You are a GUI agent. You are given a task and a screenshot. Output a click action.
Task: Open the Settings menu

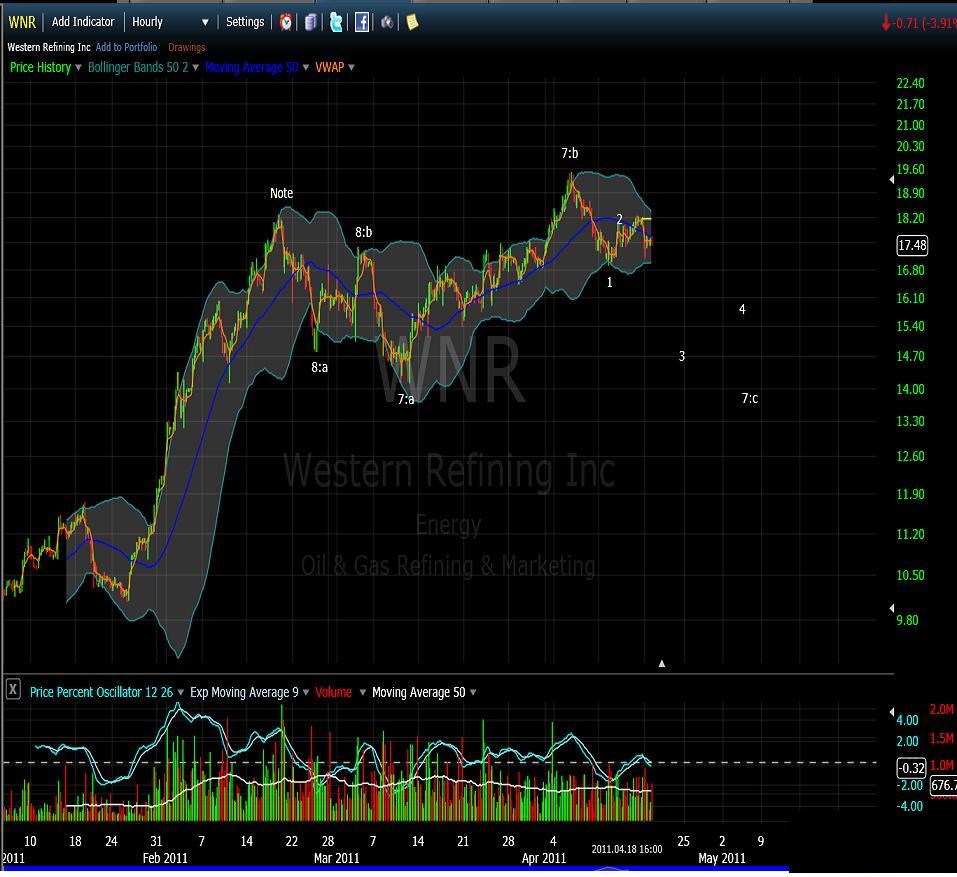click(245, 22)
